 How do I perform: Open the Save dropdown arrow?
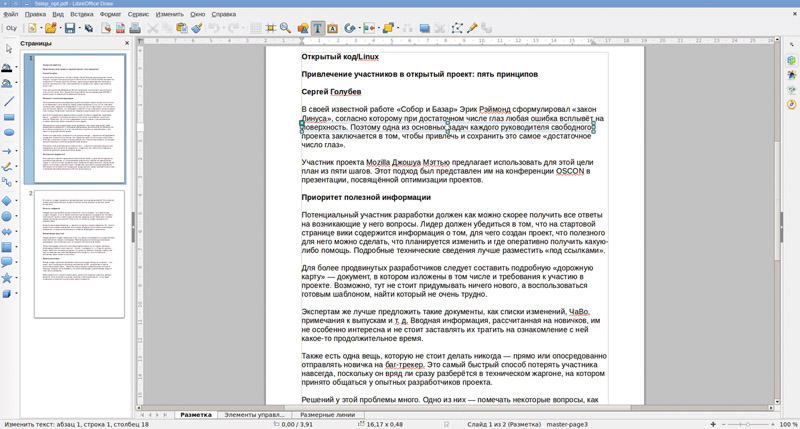[x=79, y=29]
